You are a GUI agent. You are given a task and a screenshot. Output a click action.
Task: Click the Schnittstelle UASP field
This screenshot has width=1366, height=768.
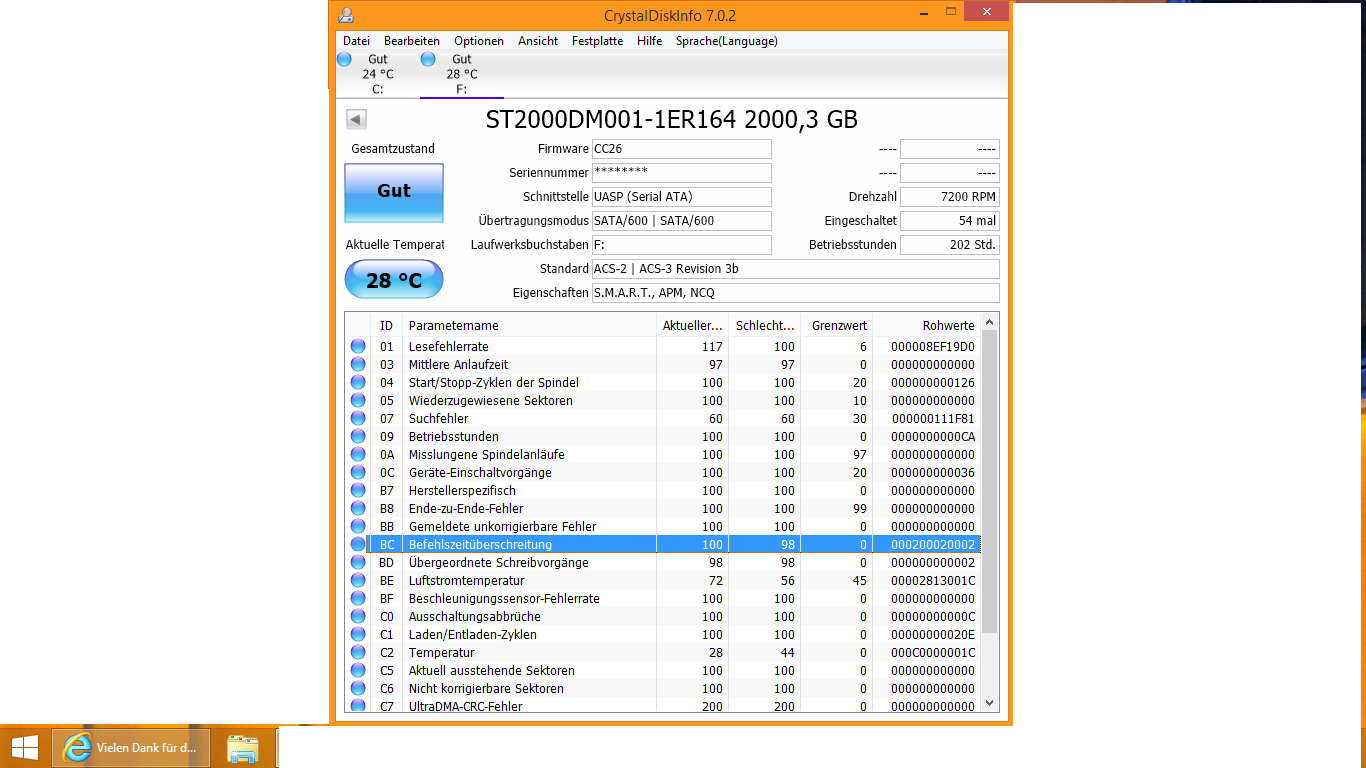click(x=681, y=197)
